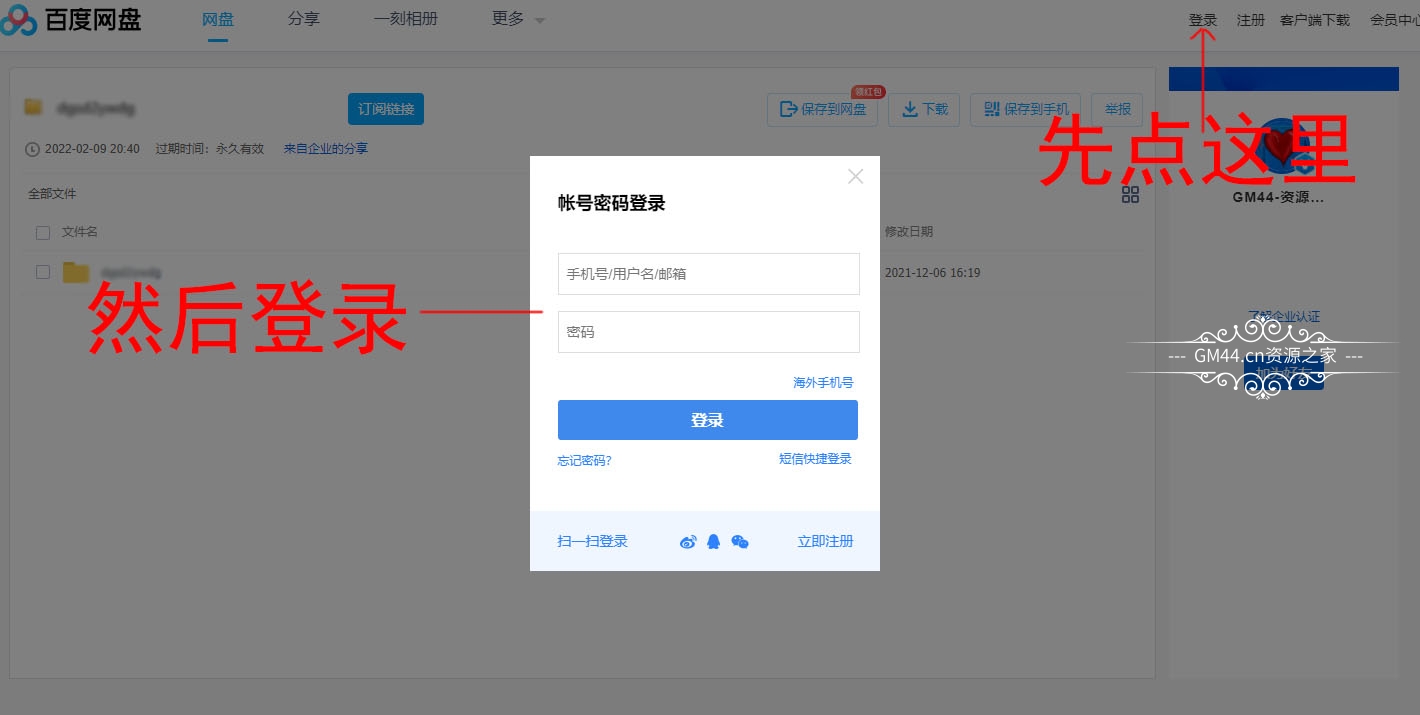Viewport: 1420px width, 715px height.
Task: Tick the checkbox for the folder row
Action: (43, 272)
